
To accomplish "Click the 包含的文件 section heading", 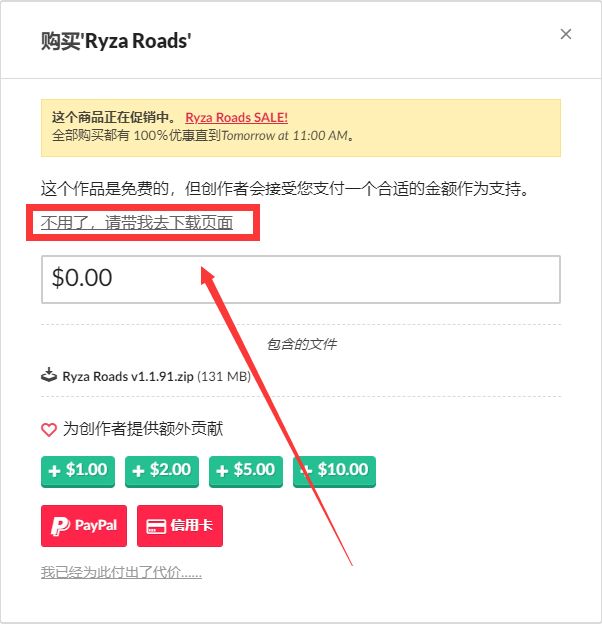I will pyautogui.click(x=301, y=344).
